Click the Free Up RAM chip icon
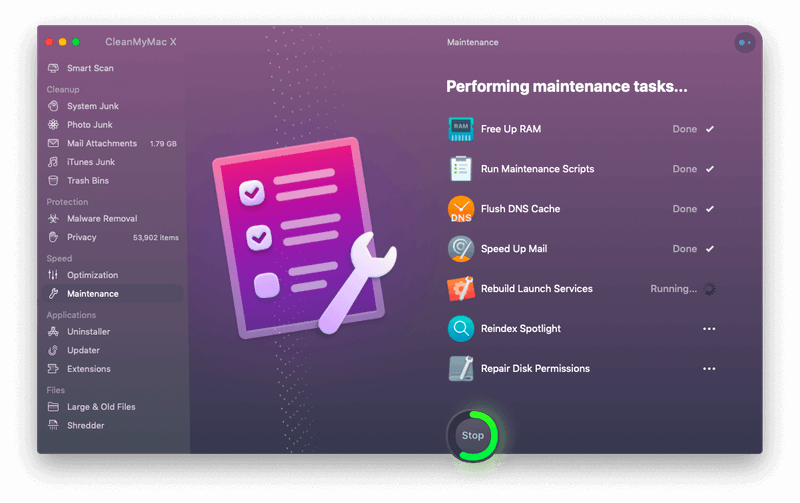The image size is (800, 503). [461, 129]
